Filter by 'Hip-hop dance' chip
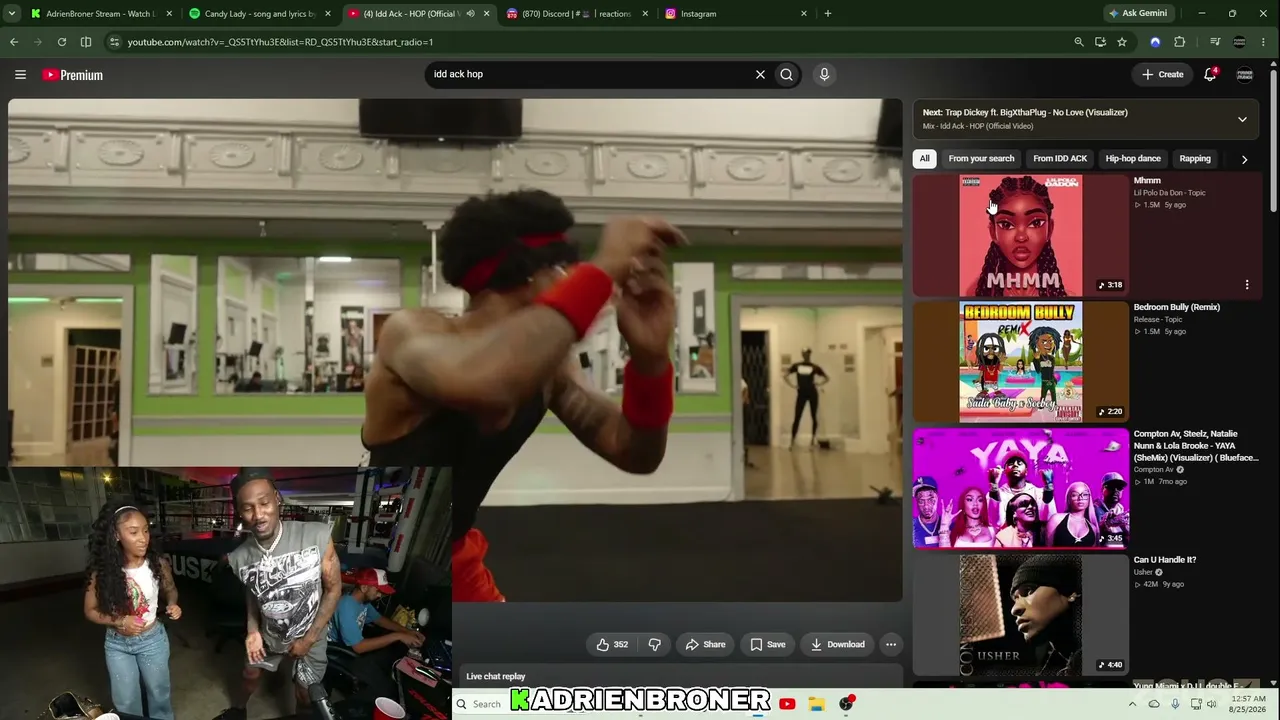The image size is (1280, 720). [1133, 159]
